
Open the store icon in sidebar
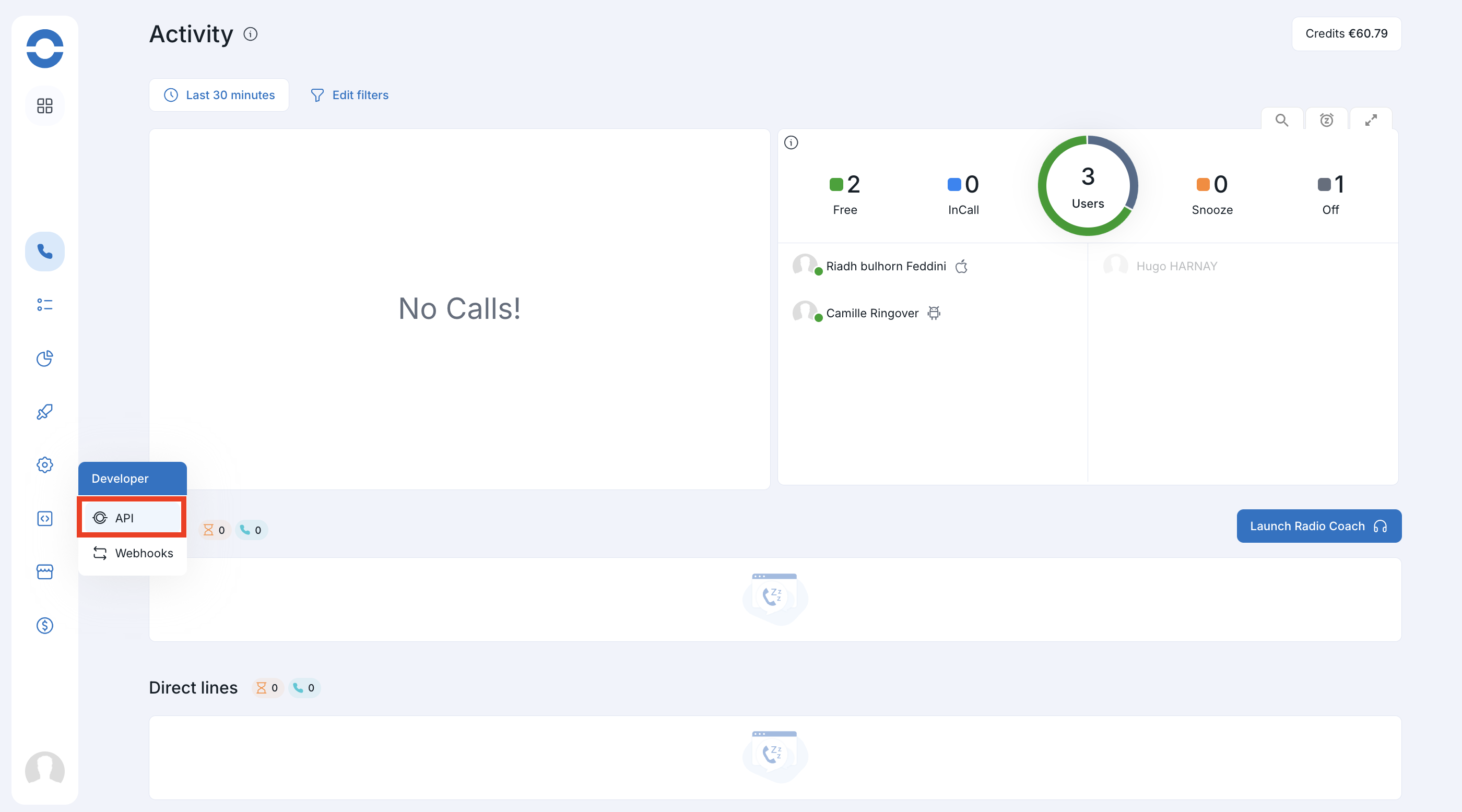[x=44, y=571]
